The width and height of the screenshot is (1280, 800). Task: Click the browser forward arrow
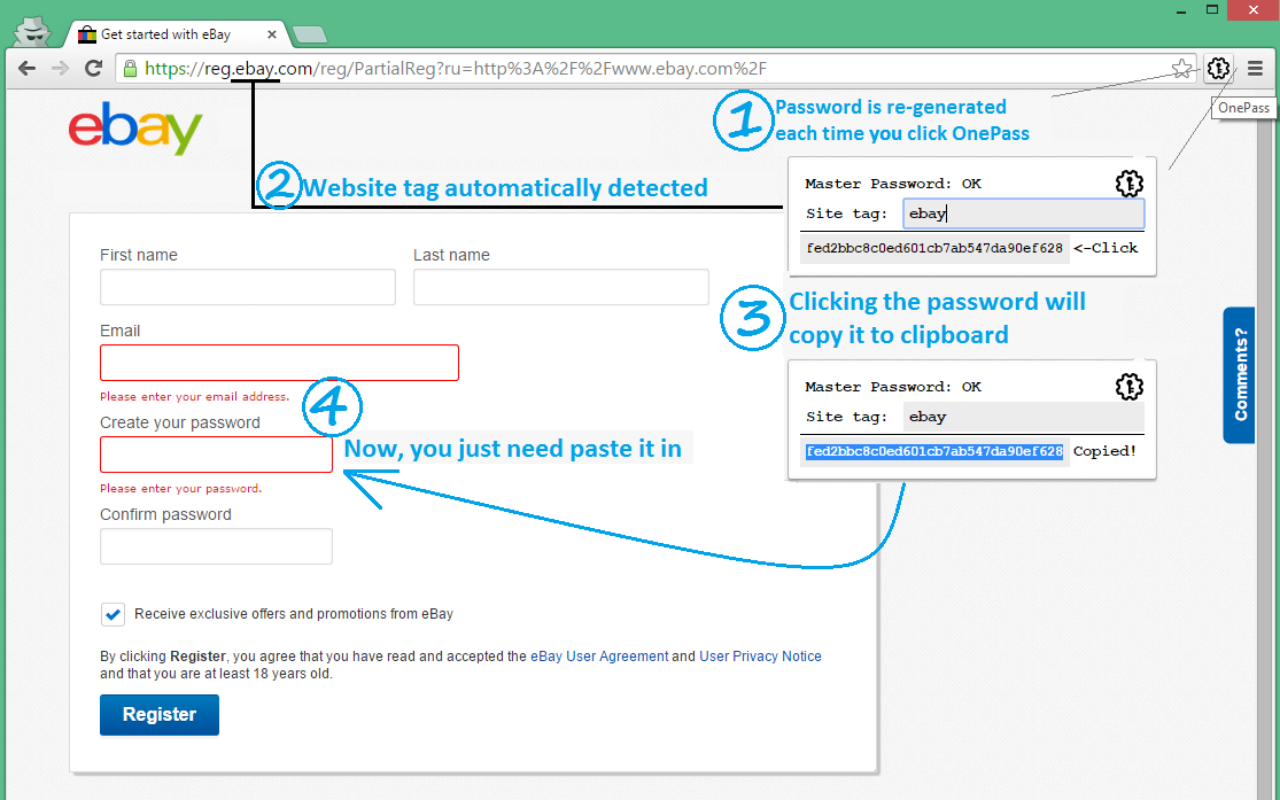click(x=60, y=68)
